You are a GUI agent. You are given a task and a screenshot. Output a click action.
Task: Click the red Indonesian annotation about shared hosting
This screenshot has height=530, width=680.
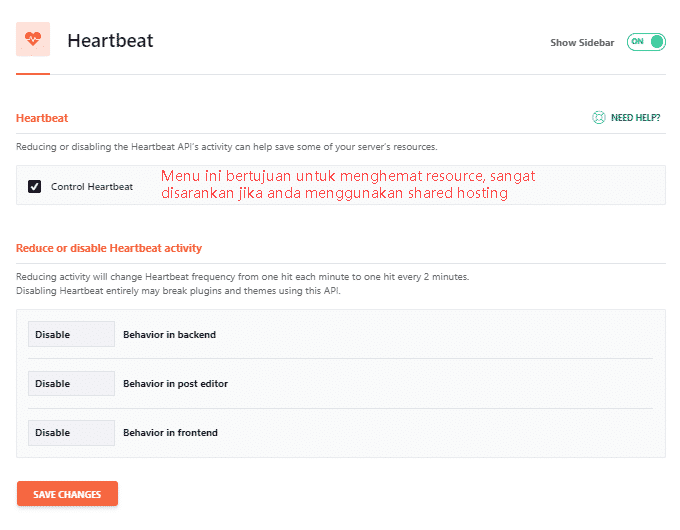click(x=348, y=184)
